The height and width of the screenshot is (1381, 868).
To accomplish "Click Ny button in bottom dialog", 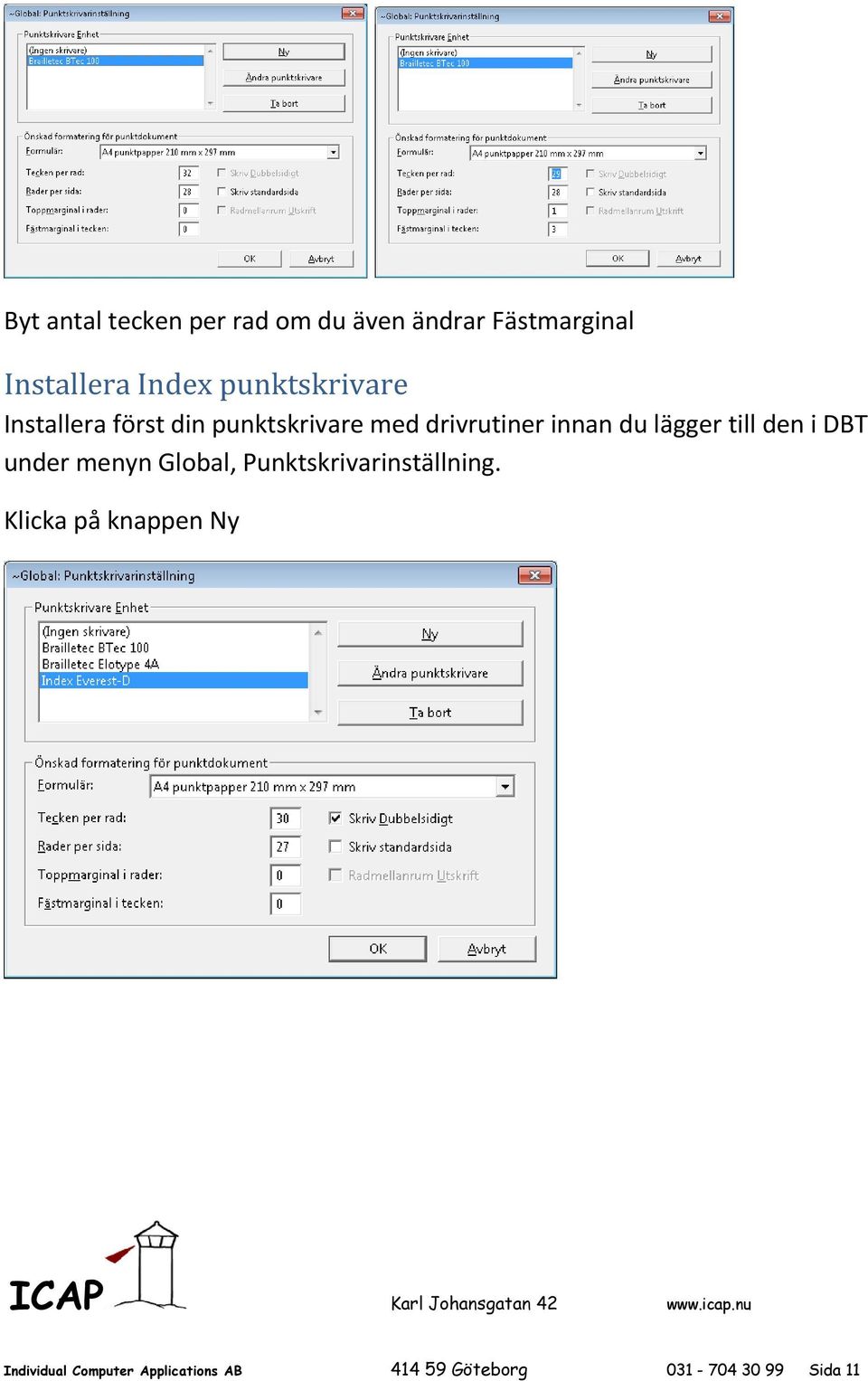I will (x=430, y=634).
